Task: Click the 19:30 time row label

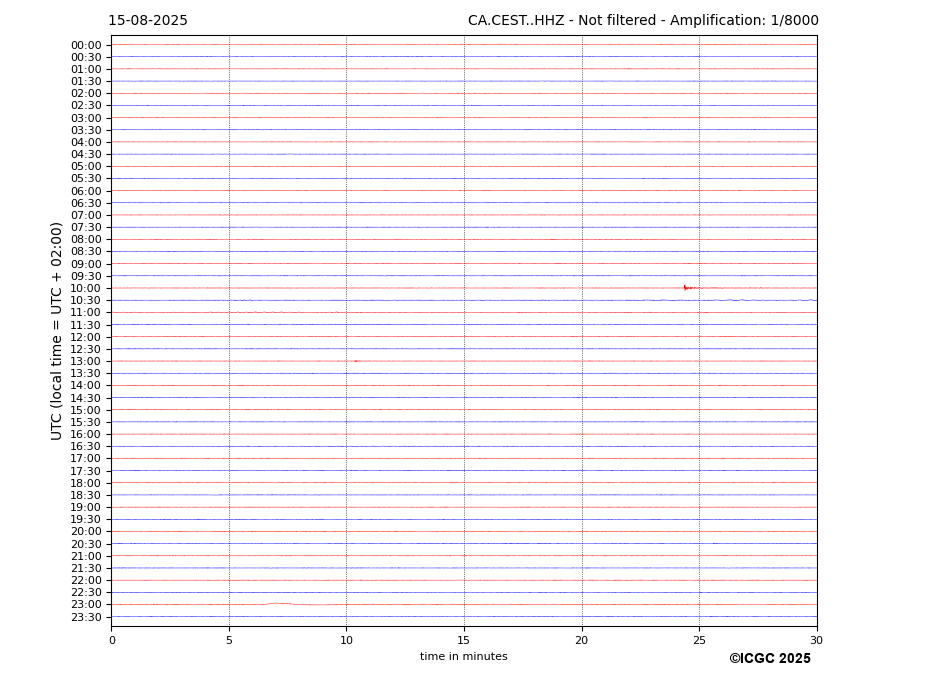Action: [86, 520]
